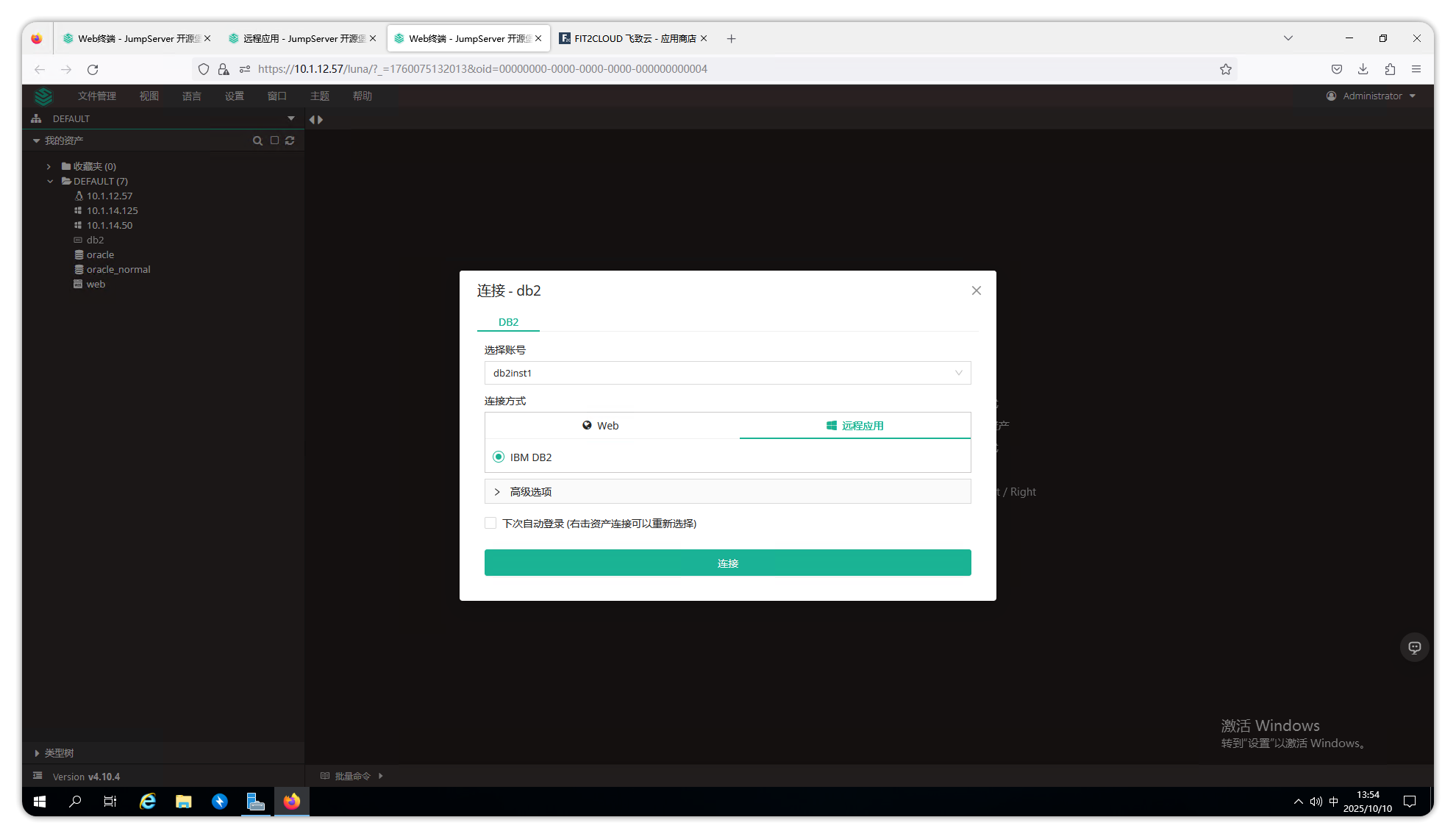Image resolution: width=1456 pixels, height=831 pixels.
Task: Toggle the square checkbox icon in the asset header
Action: pyautogui.click(x=274, y=140)
